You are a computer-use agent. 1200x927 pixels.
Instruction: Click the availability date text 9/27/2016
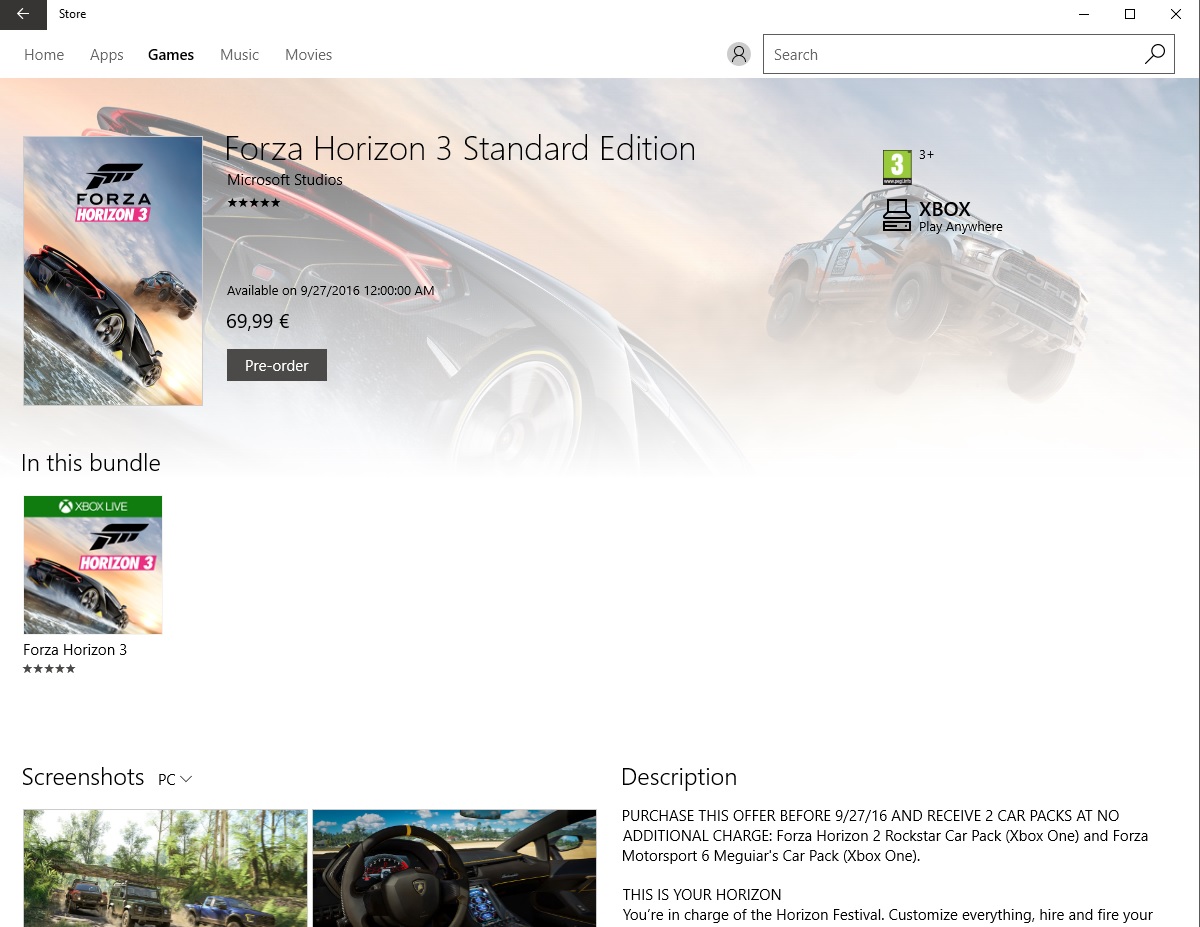331,291
